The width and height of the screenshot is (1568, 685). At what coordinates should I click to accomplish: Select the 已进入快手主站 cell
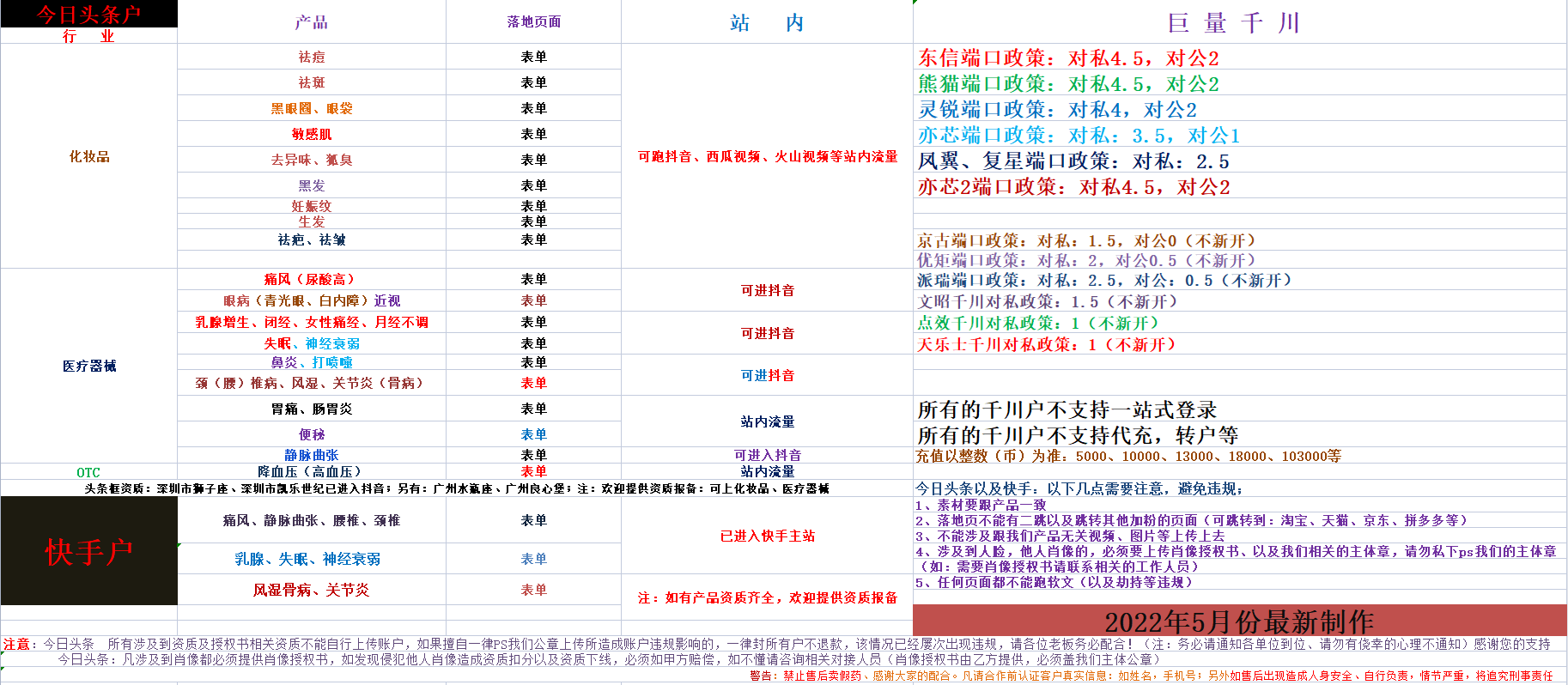click(x=767, y=536)
